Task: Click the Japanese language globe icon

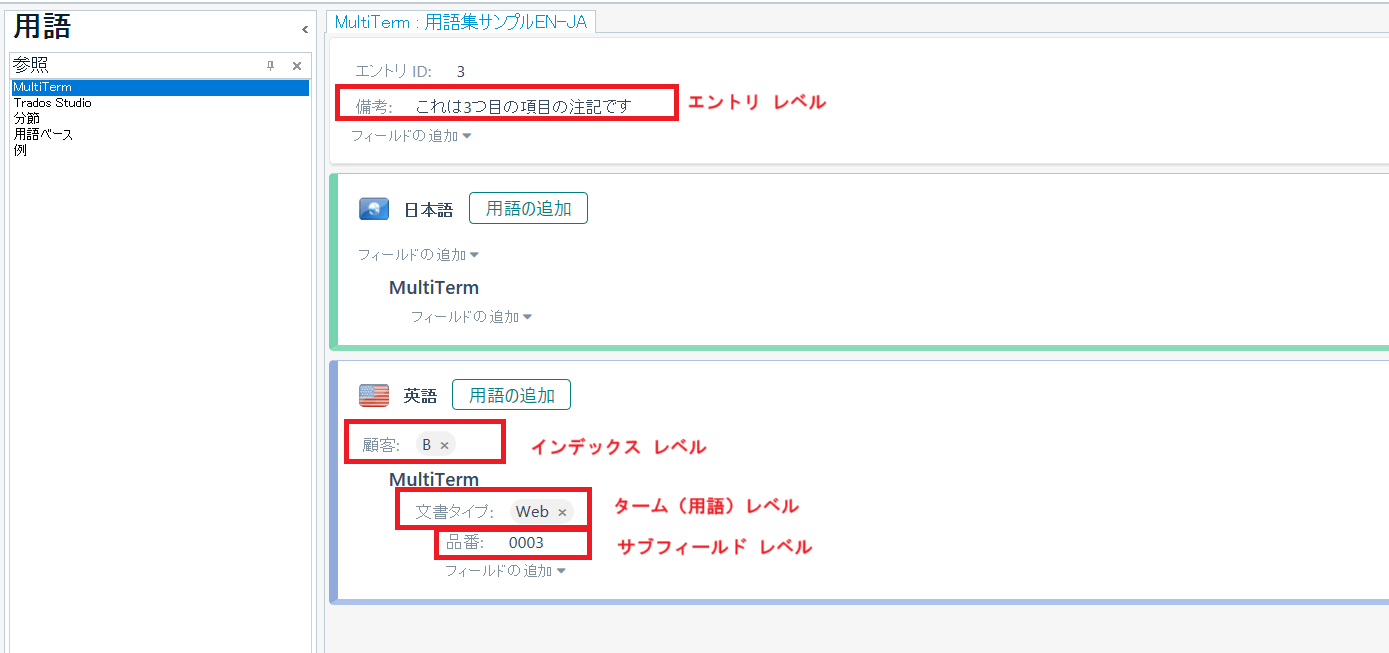Action: (374, 210)
